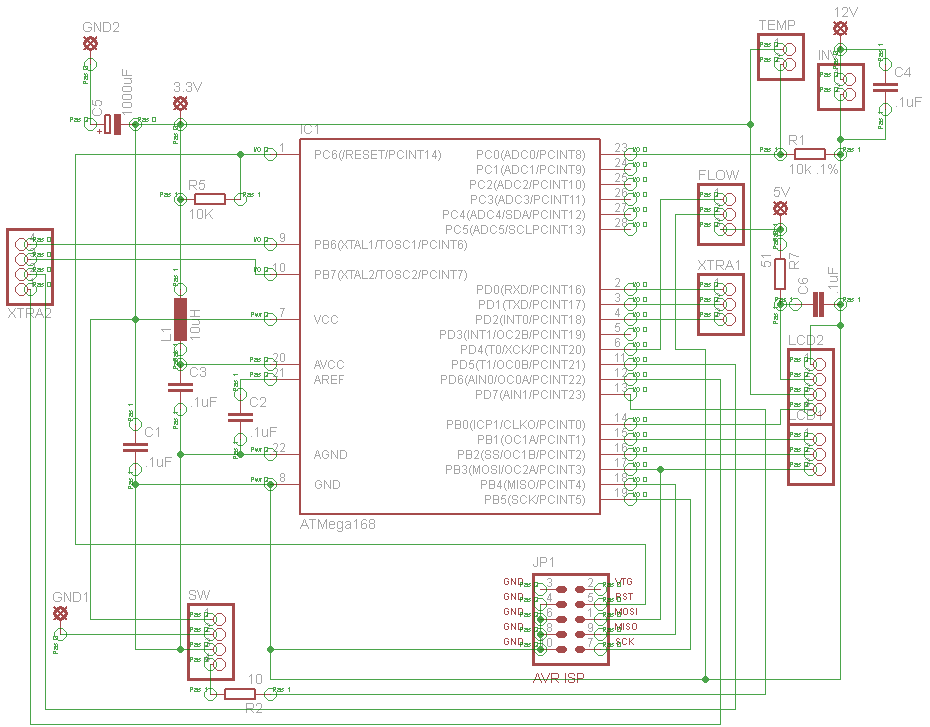Viewport: 930px width, 727px height.
Task: Click the C3 capacitor symbol
Action: click(180, 387)
